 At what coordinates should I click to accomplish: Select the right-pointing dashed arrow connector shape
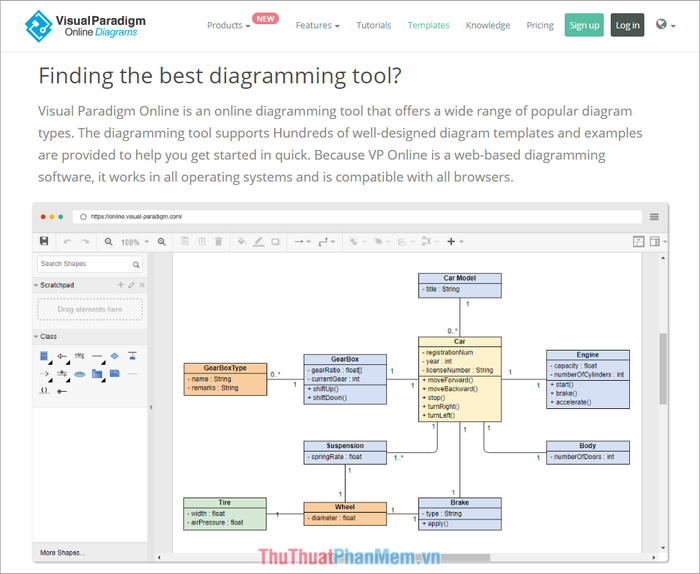point(44,374)
